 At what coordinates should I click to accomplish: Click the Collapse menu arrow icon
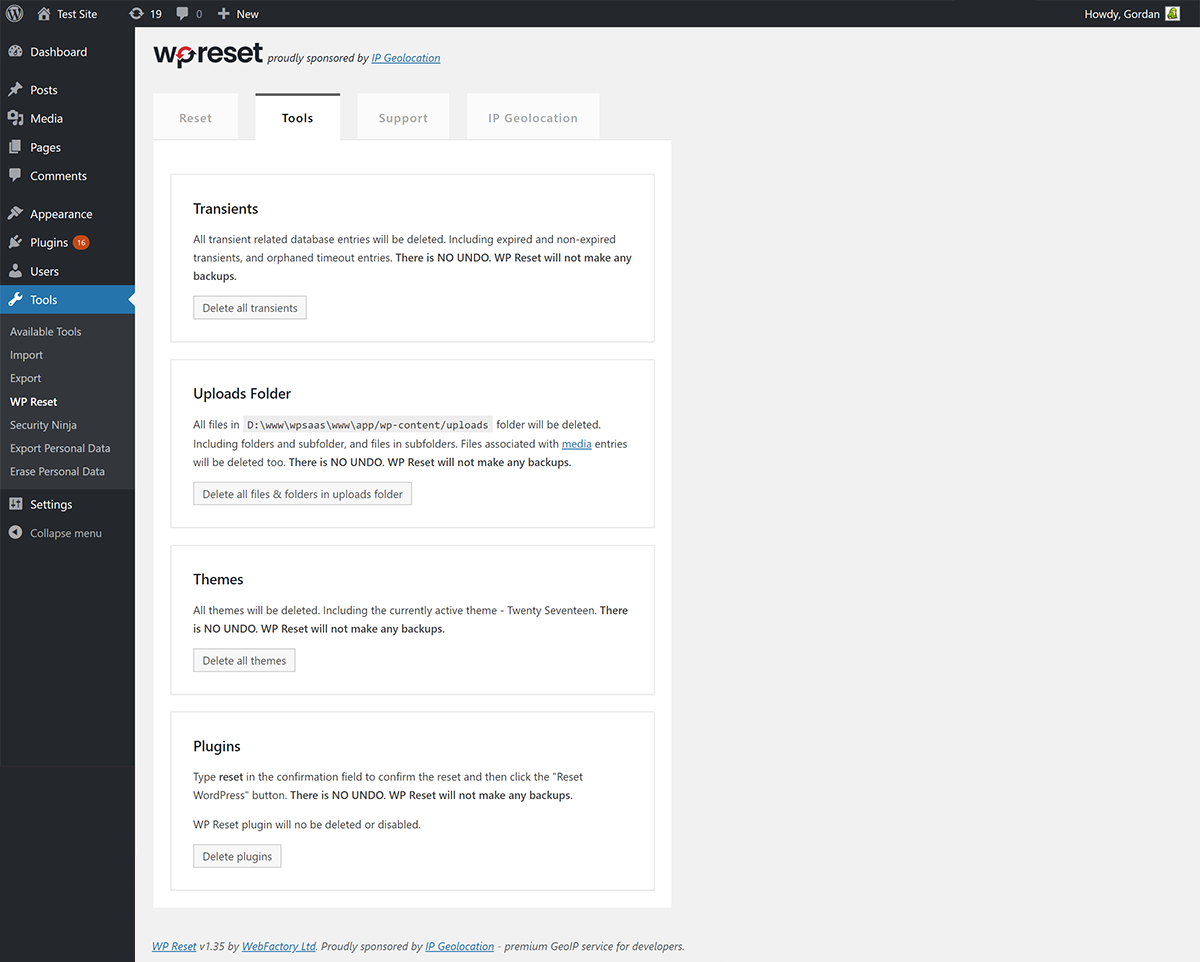(x=15, y=533)
